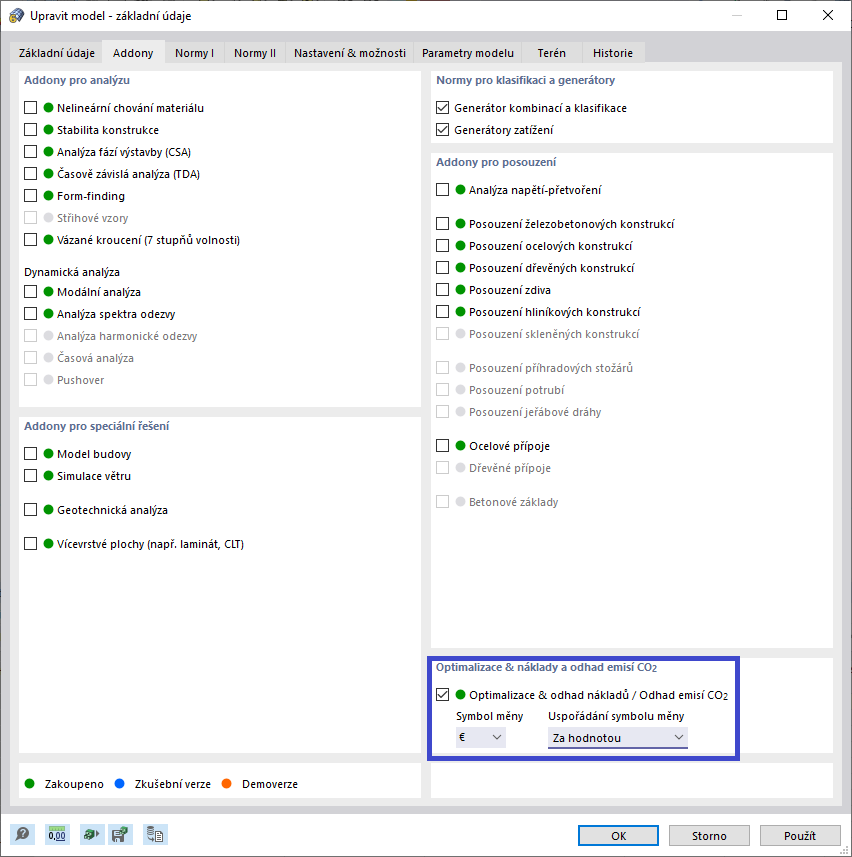Screen dimensions: 852x857
Task: Confirm with the OK button
Action: (x=619, y=836)
